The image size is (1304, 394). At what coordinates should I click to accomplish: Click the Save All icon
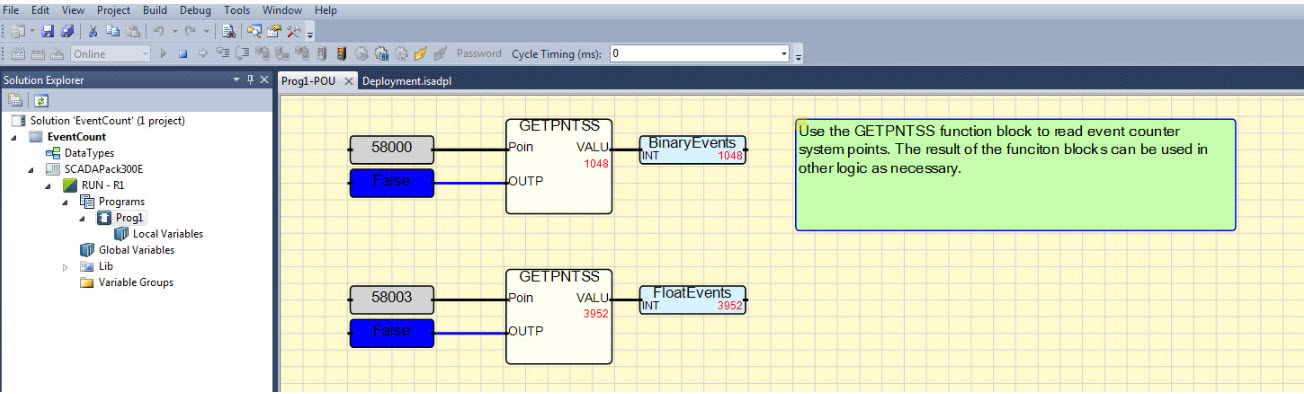[x=67, y=31]
